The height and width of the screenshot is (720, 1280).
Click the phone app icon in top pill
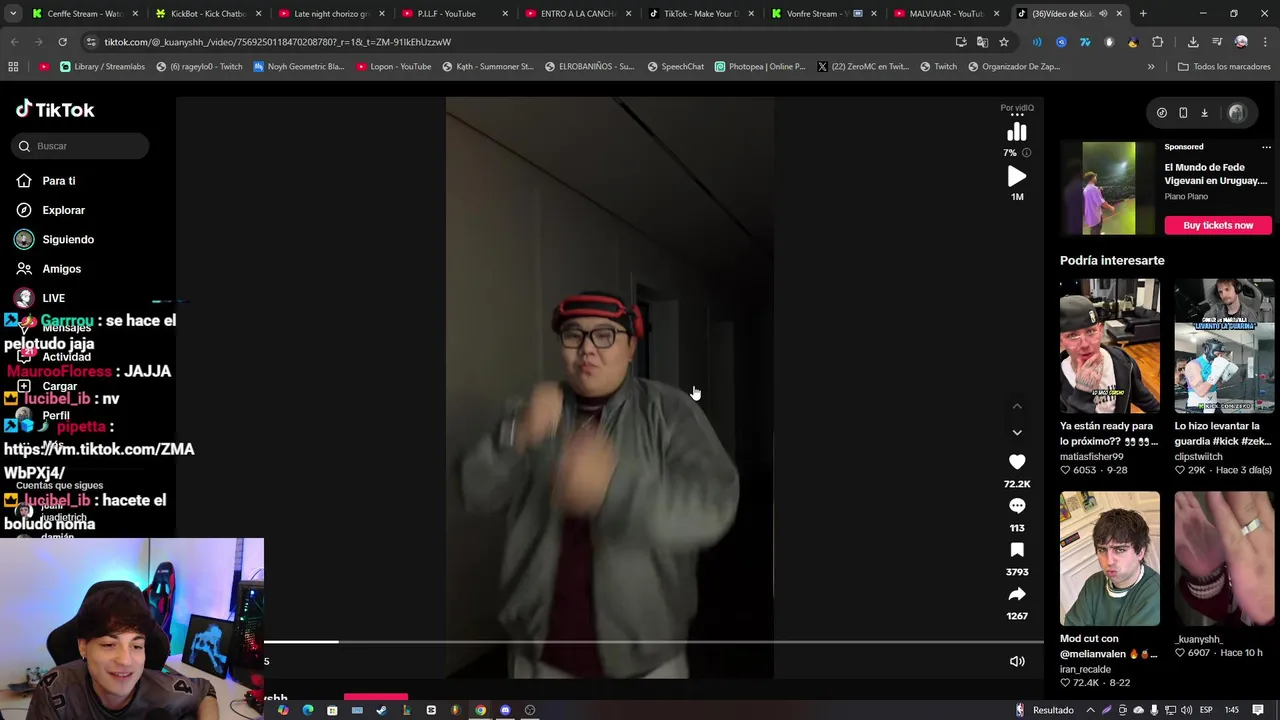pos(1183,113)
